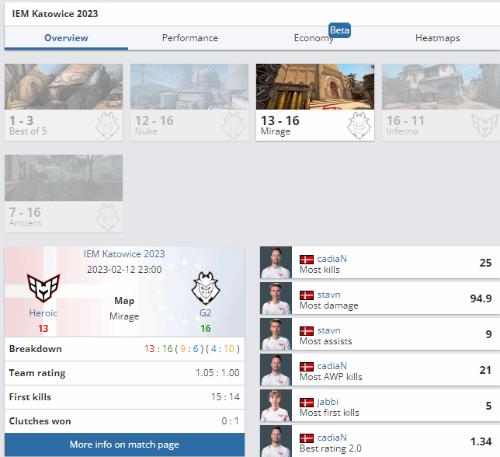The width and height of the screenshot is (500, 457).
Task: Click cadiaN's portrait beside Most kills
Action: click(x=276, y=262)
